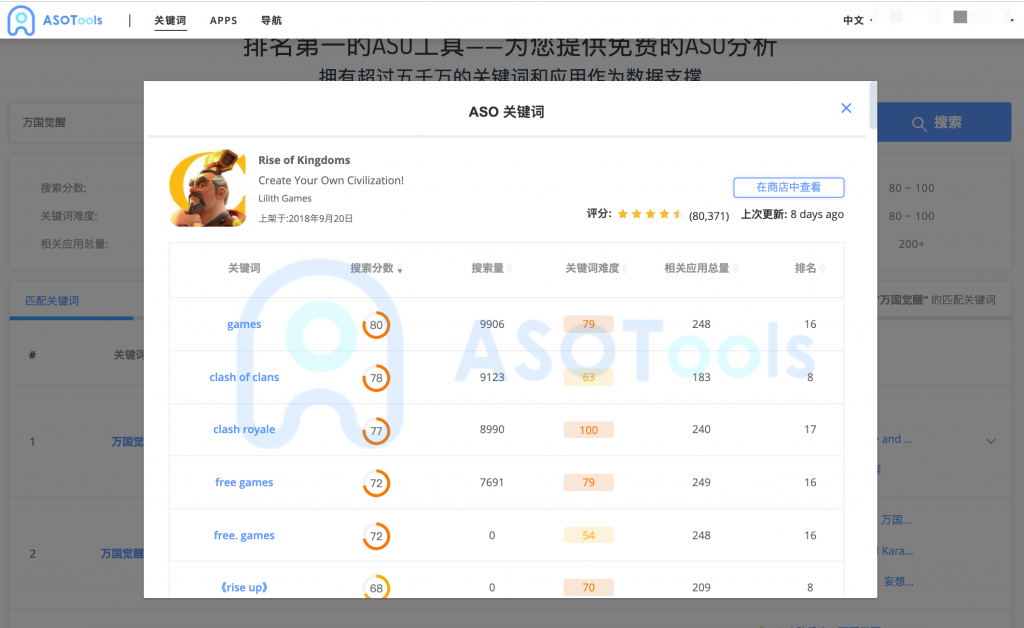The height and width of the screenshot is (628, 1024).
Task: Click the score 72 ring for free games
Action: (376, 483)
